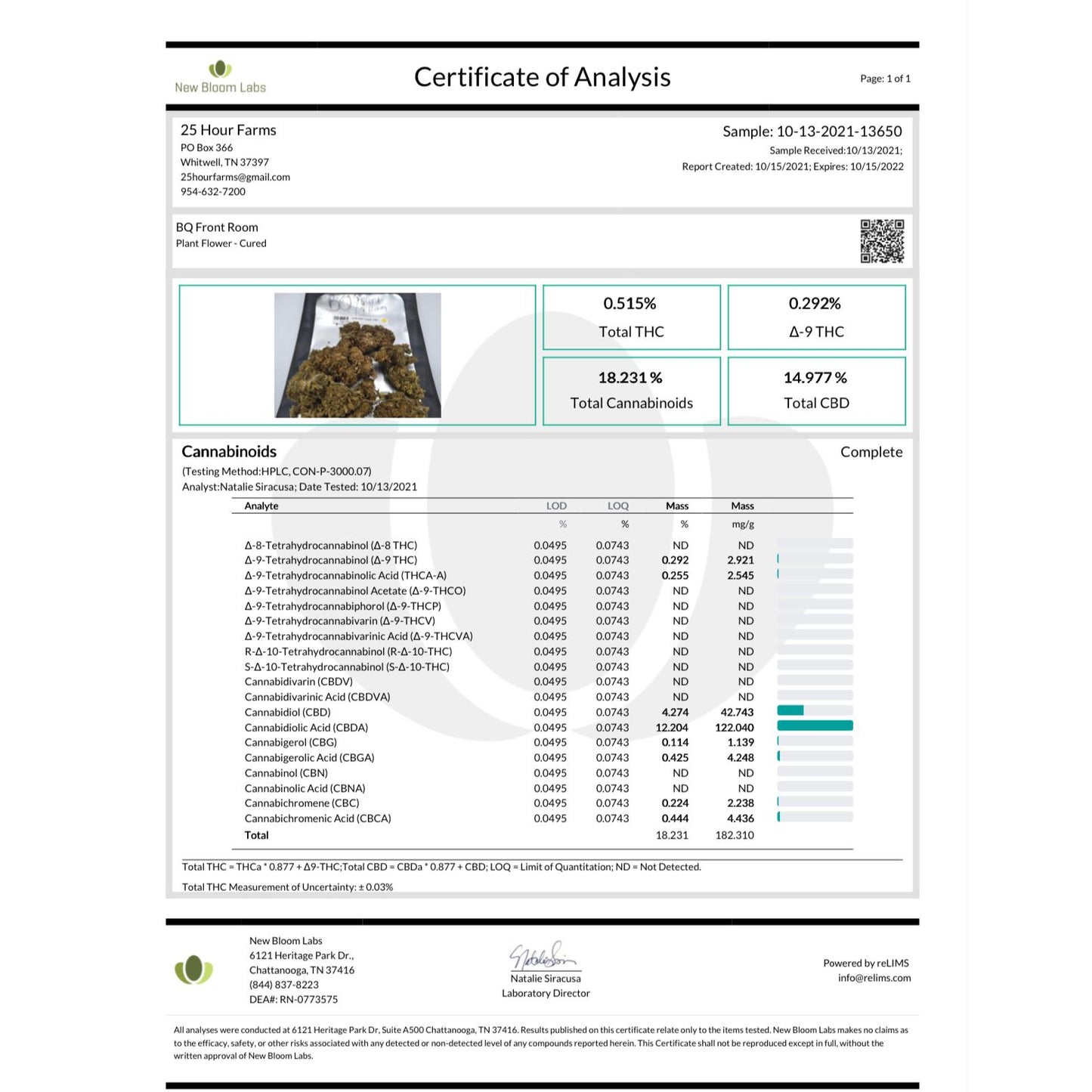The height and width of the screenshot is (1092, 1092).
Task: Click the Cannabigerolic Acid (CBGA) row
Action: (542, 758)
